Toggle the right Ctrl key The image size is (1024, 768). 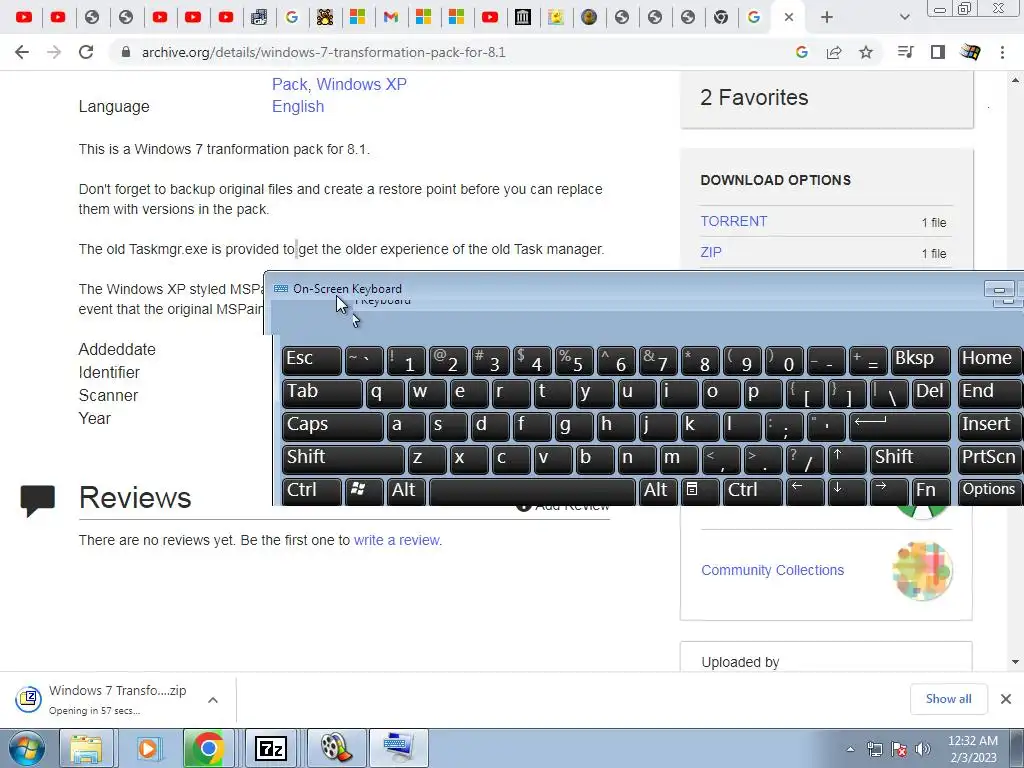[x=752, y=491]
